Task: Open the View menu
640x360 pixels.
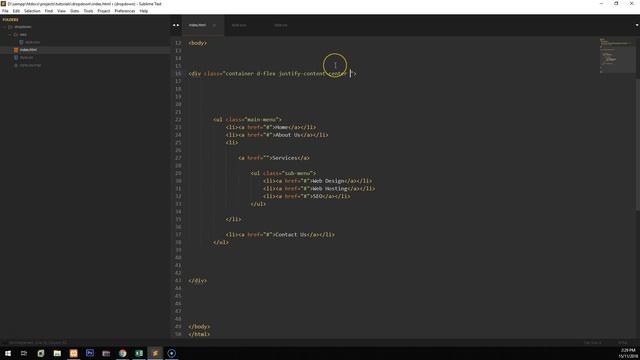Action: click(x=61, y=11)
